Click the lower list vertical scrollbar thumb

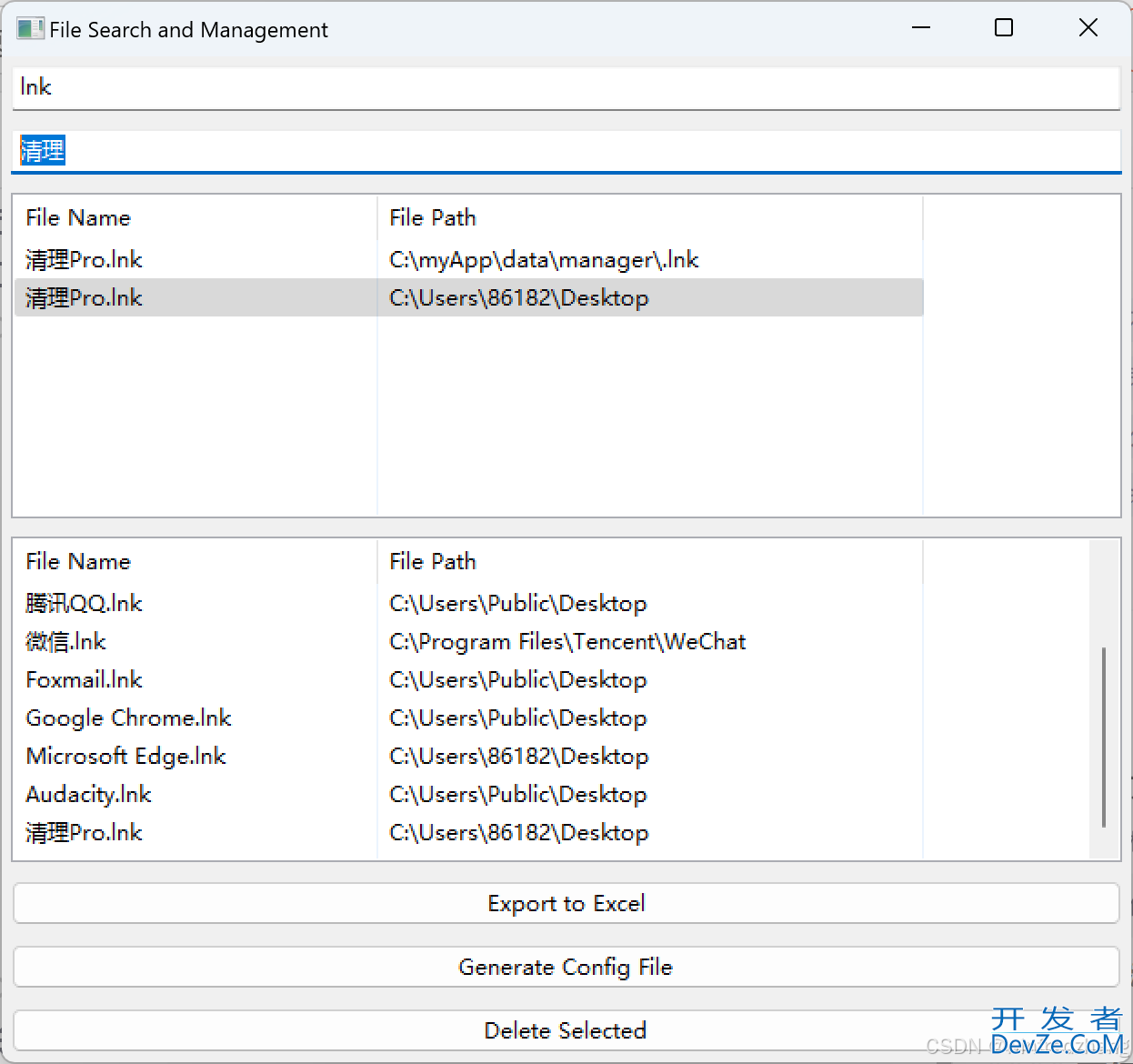coord(1104,738)
